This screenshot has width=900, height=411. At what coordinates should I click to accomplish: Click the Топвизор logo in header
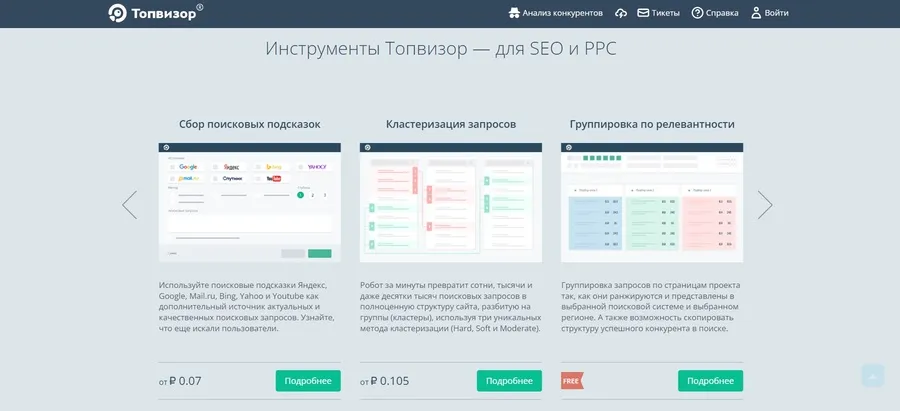(x=155, y=13)
